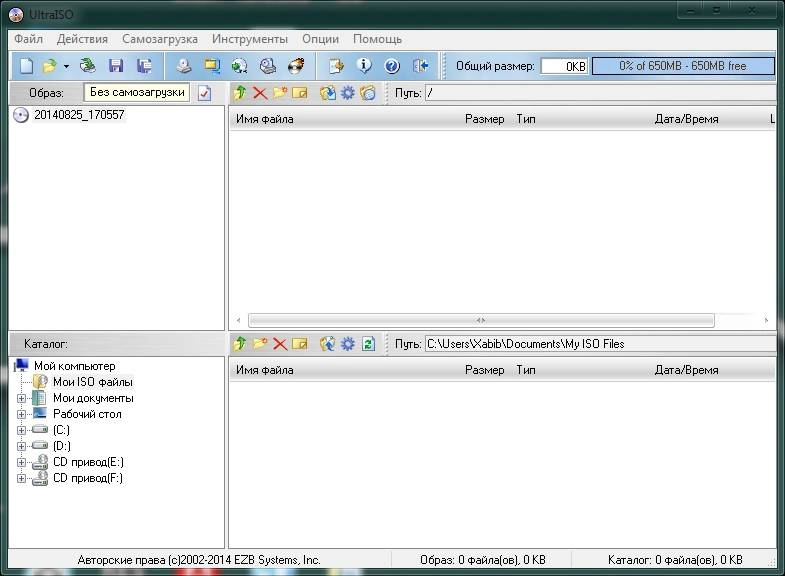Open the Файл menu
The height and width of the screenshot is (576, 785).
tap(28, 39)
